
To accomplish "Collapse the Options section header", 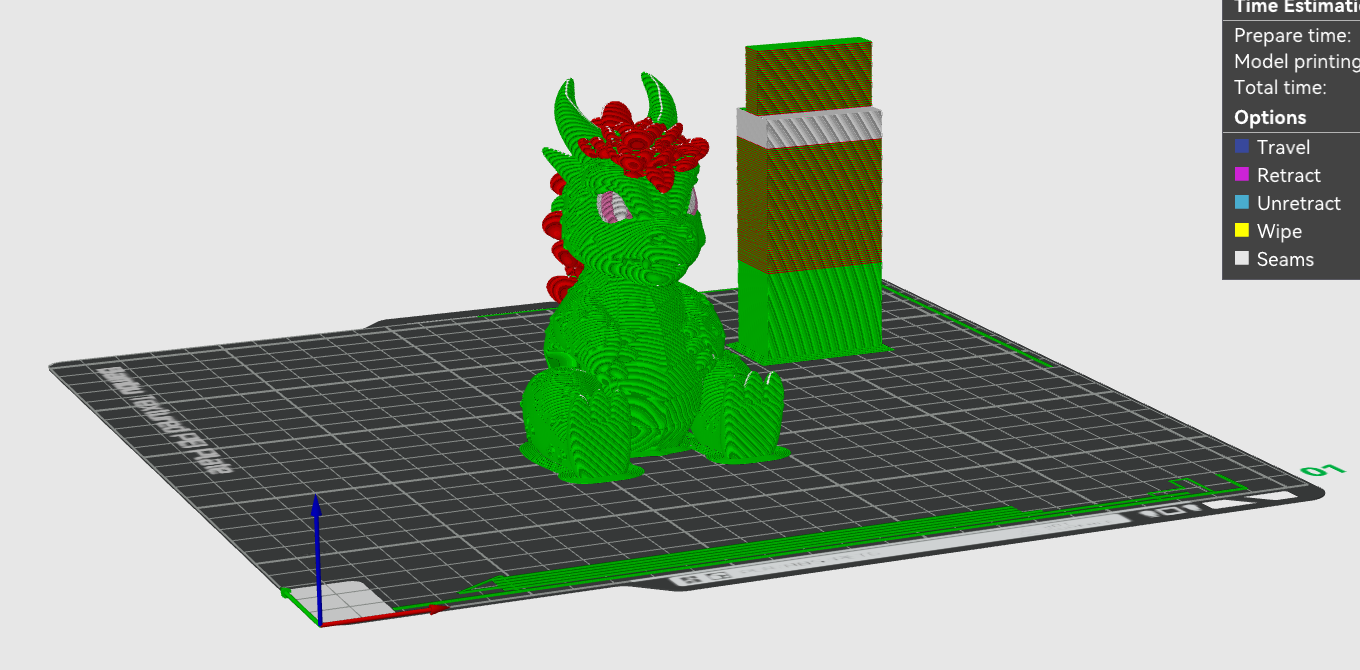I will tap(1270, 117).
